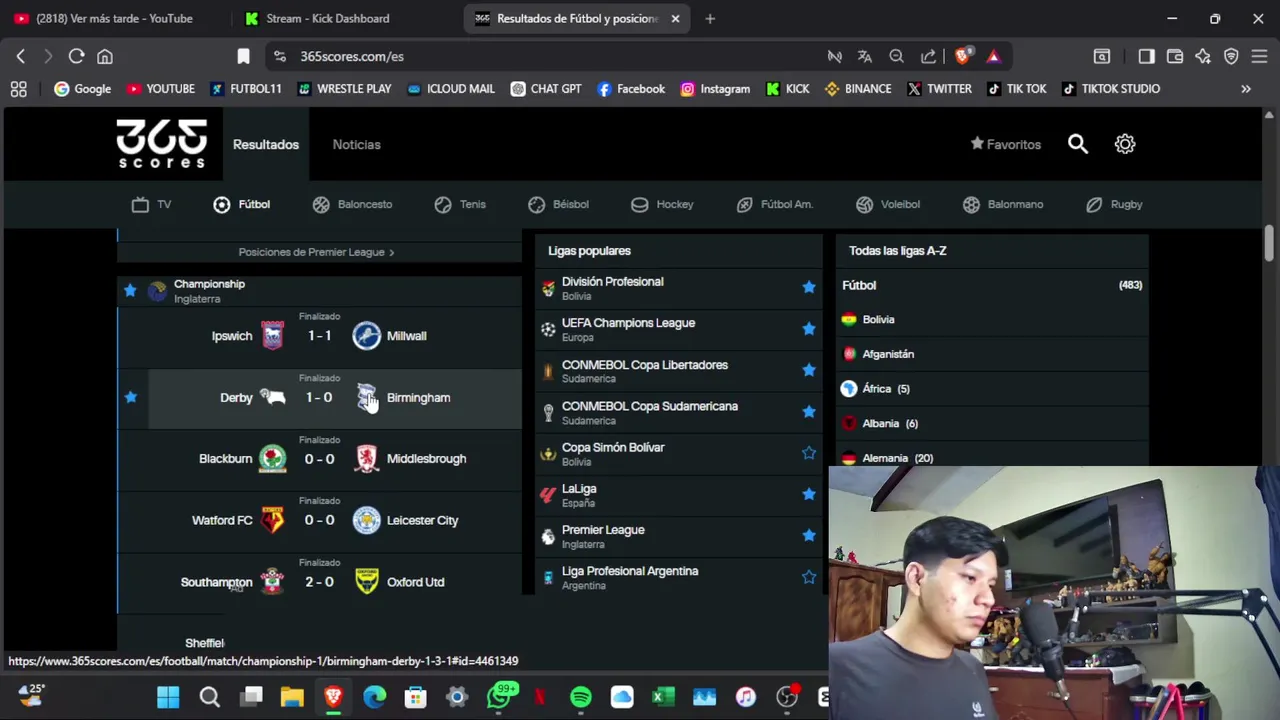
Task: Open the BINANCE bookmark
Action: [x=858, y=89]
